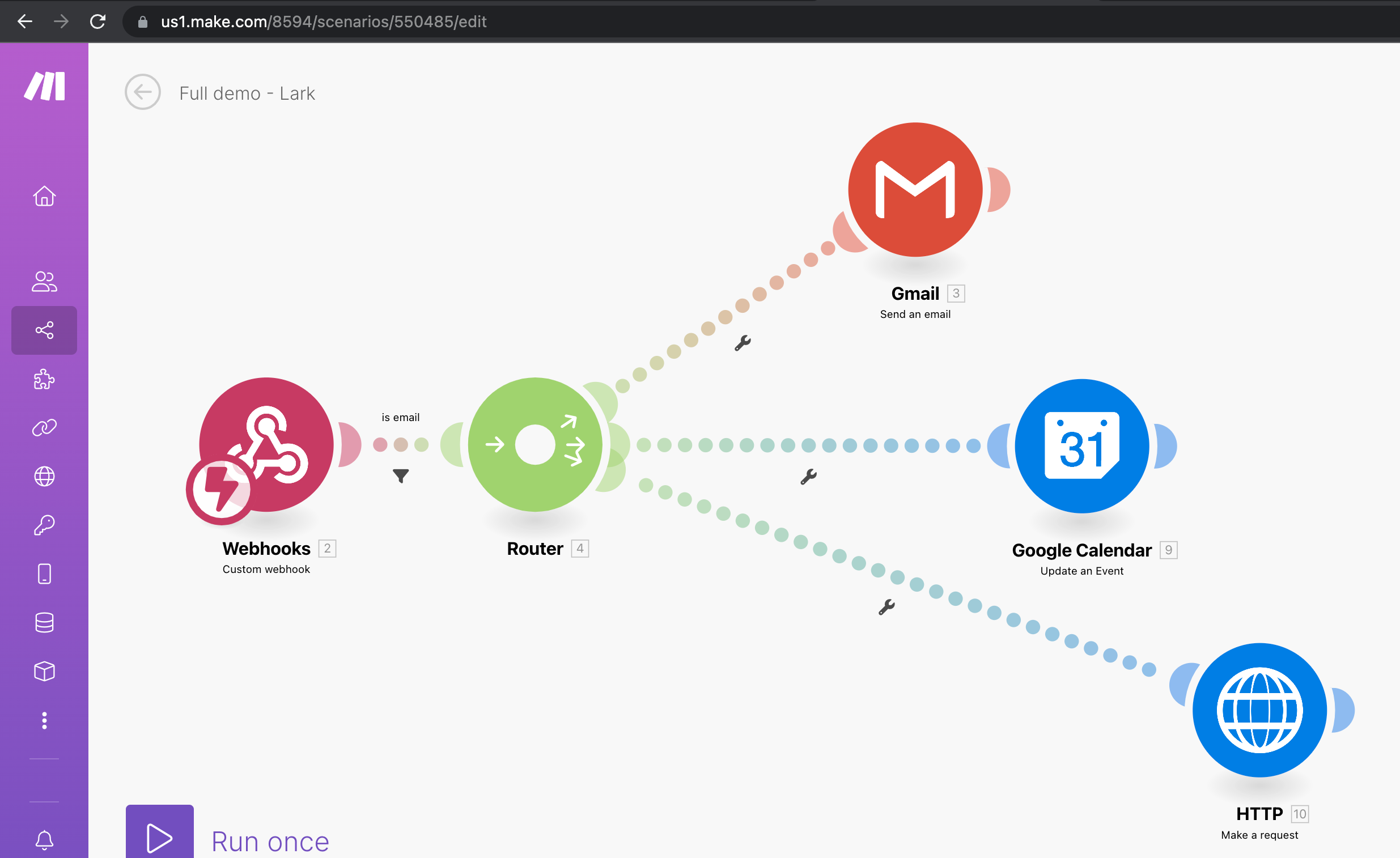Click the HTTP module's right-side add connector
The height and width of the screenshot is (858, 1400).
(1344, 710)
